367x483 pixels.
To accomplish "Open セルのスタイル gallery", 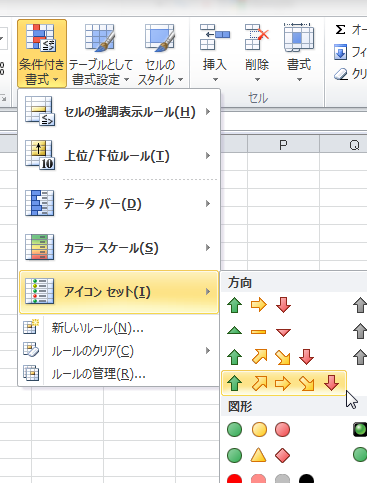I will point(160,54).
